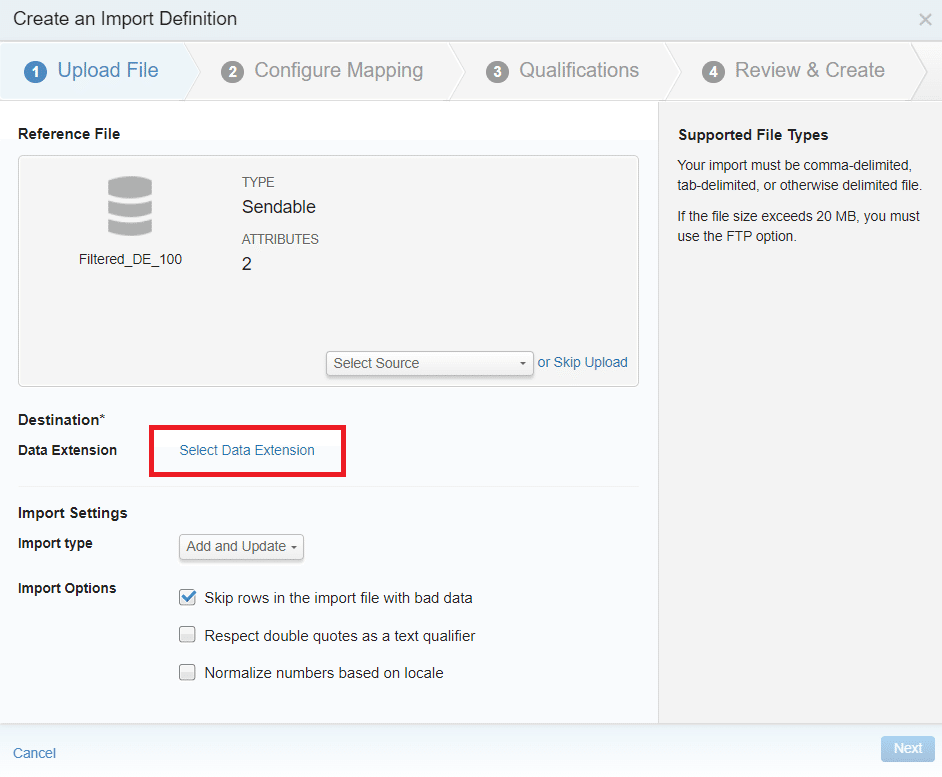Go to Configure Mapping step
The image size is (942, 777).
322,71
